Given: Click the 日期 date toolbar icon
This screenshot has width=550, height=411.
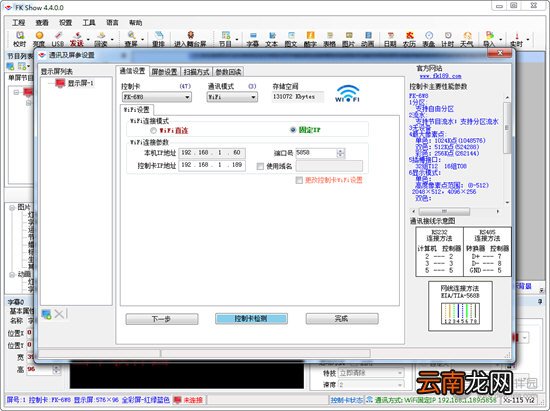Looking at the screenshot, I should (x=390, y=39).
